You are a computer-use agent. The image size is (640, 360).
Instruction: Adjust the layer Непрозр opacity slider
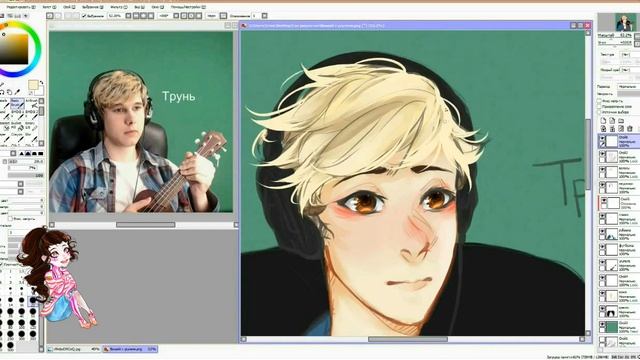tap(629, 94)
